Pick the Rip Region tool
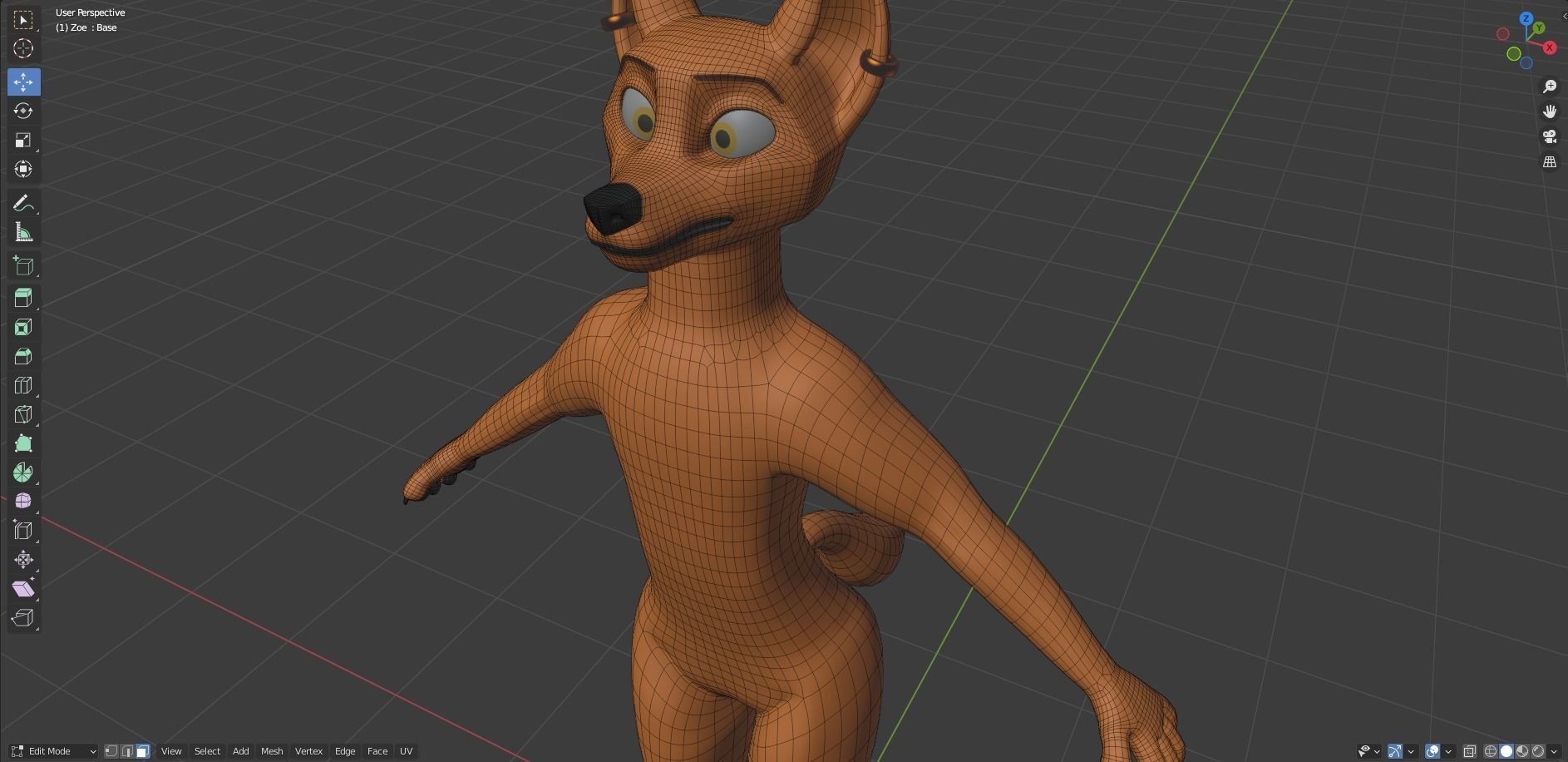 coord(23,618)
